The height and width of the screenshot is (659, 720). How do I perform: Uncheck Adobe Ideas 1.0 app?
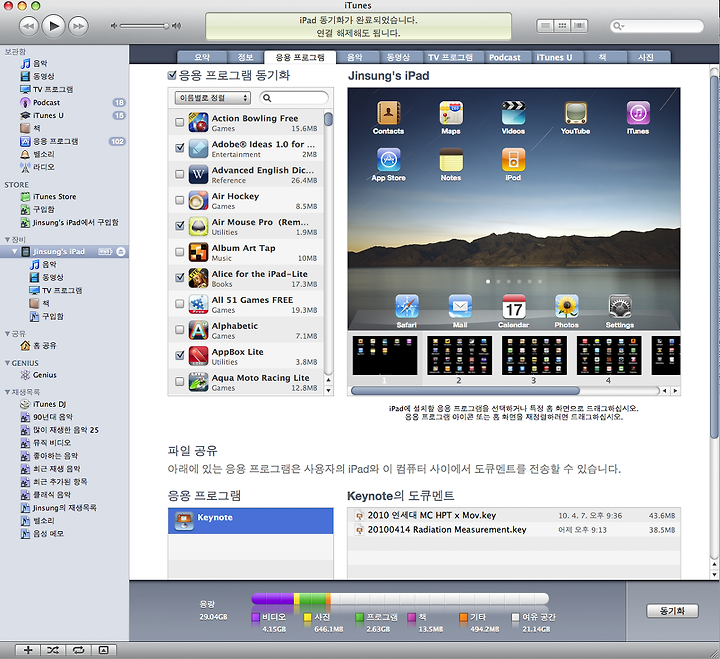pos(180,148)
